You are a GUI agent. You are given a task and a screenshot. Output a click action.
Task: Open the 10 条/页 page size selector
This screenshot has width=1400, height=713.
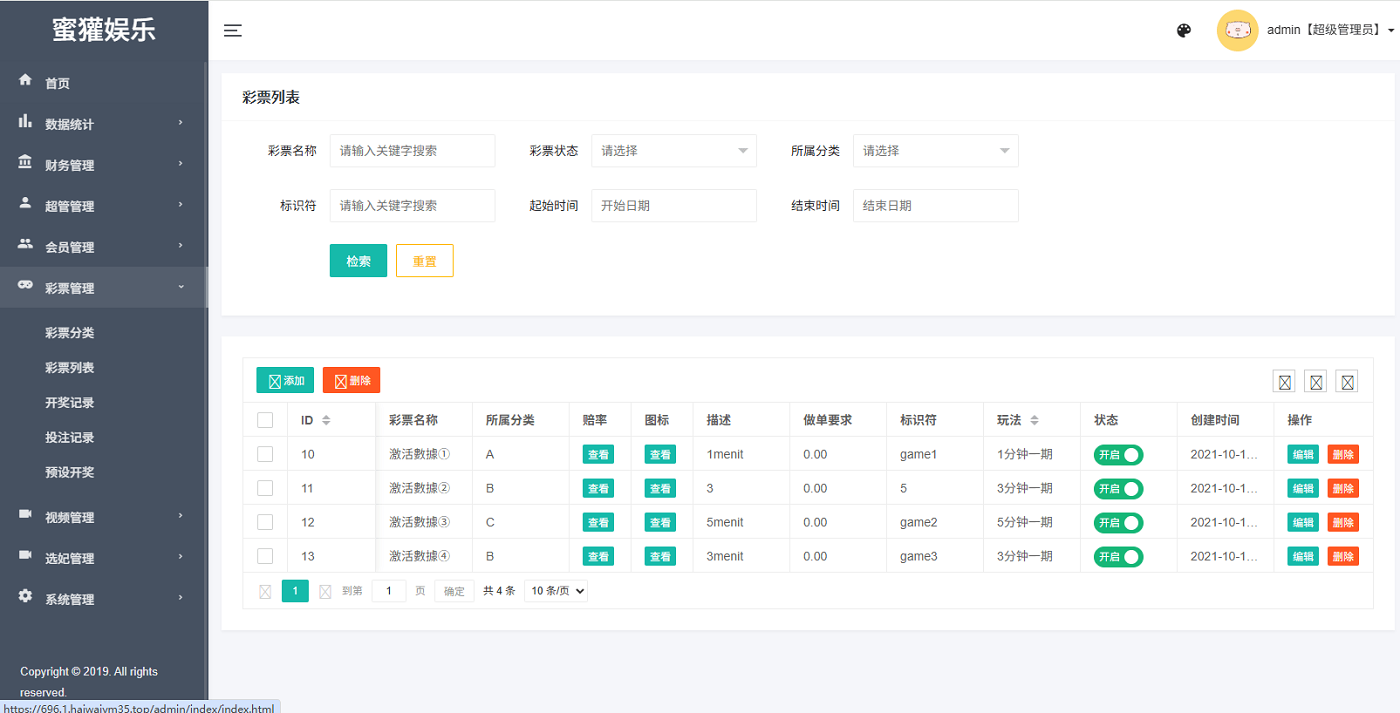click(x=556, y=591)
